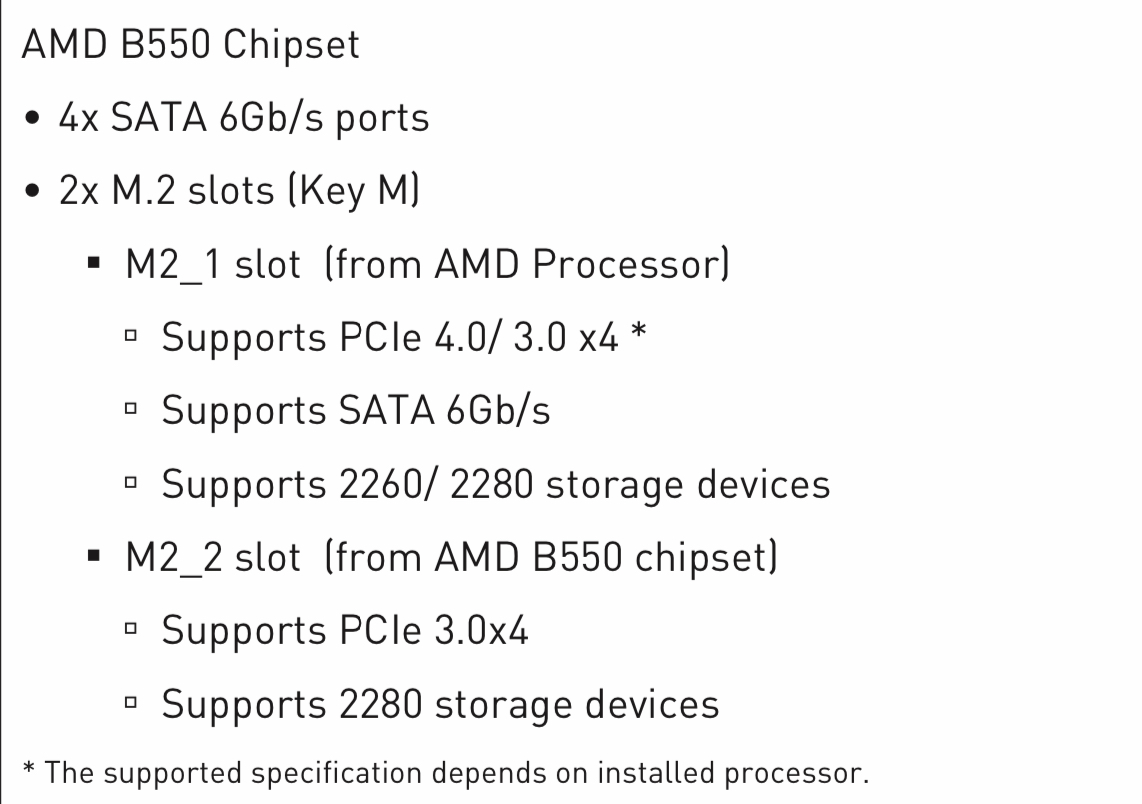The image size is (1142, 804).
Task: Click "Supports 2260/ 2280 storage devices" text
Action: [x=496, y=485]
